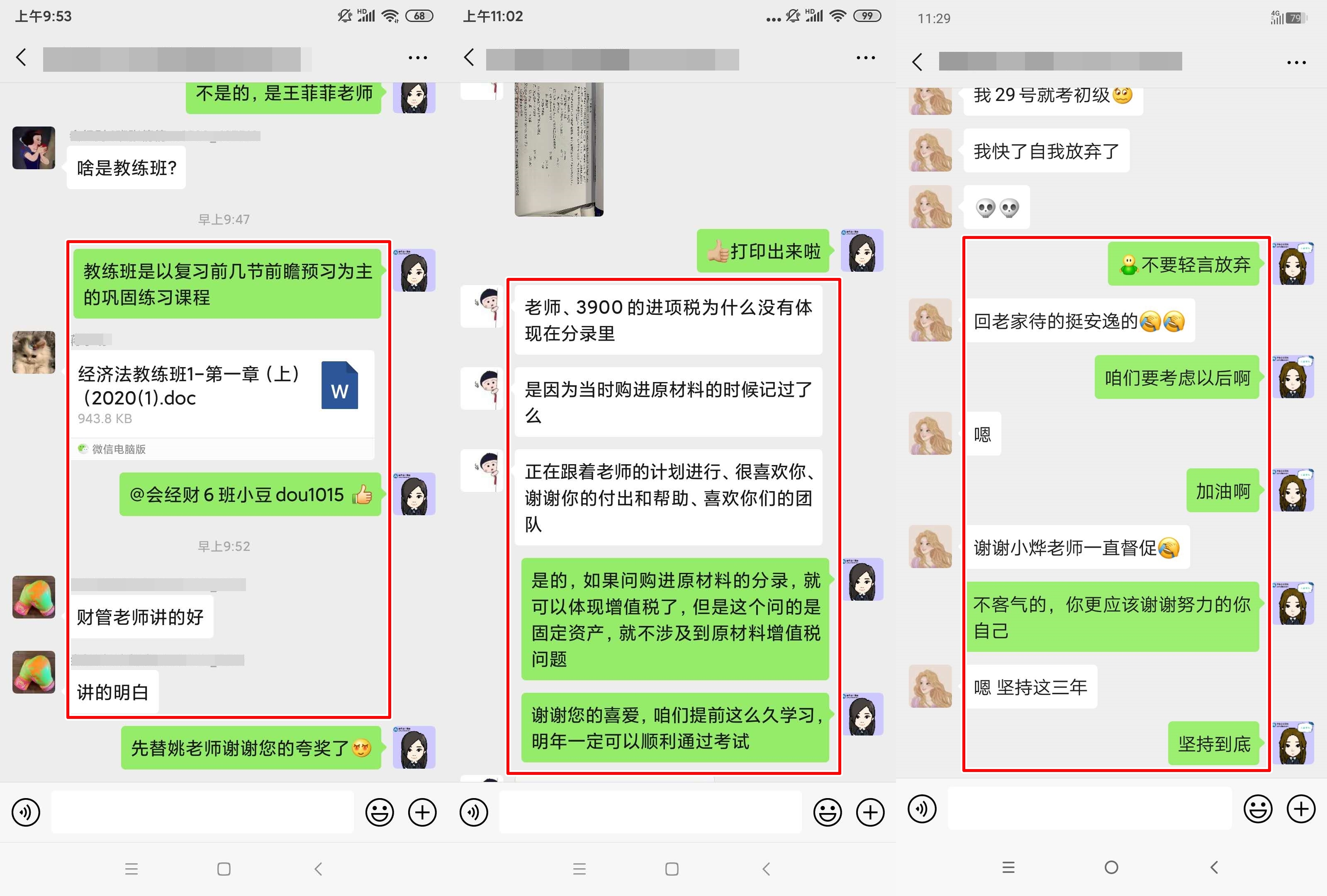Image resolution: width=1327 pixels, height=896 pixels.
Task: Tap the plus icon in the right chat
Action: pyautogui.click(x=1301, y=809)
